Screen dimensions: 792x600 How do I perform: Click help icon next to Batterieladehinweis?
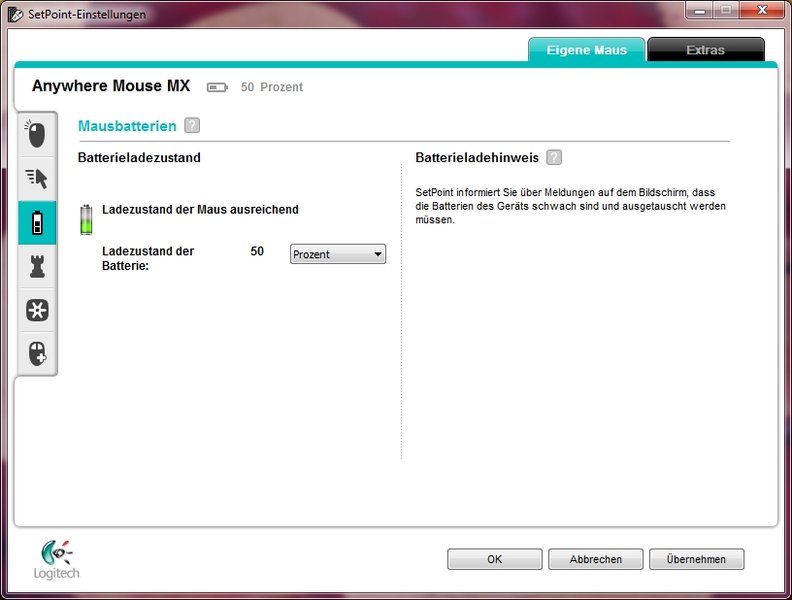(554, 157)
